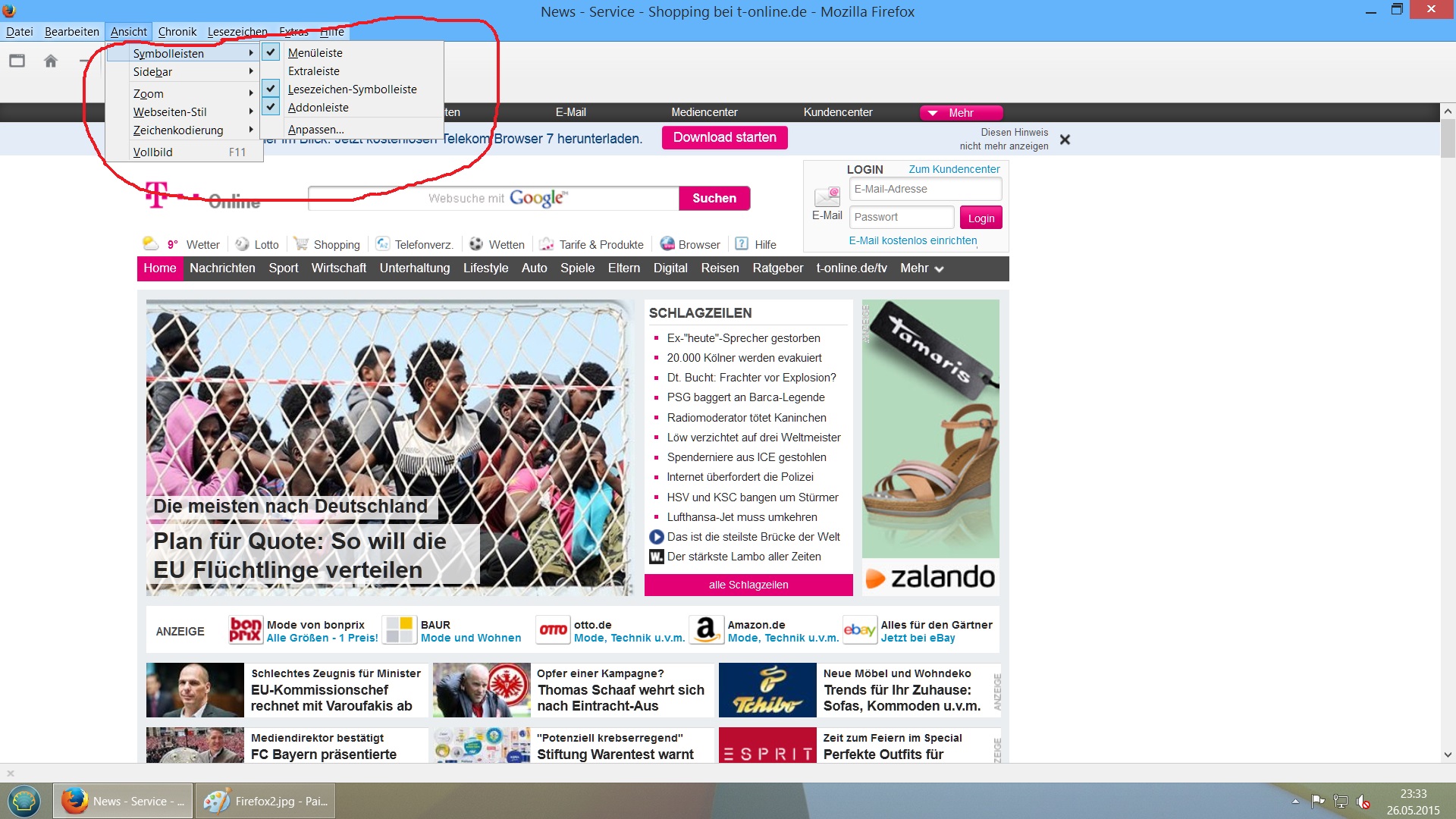Screen dimensions: 1456x819
Task: Click the volume icon in system tray
Action: coord(1363,801)
